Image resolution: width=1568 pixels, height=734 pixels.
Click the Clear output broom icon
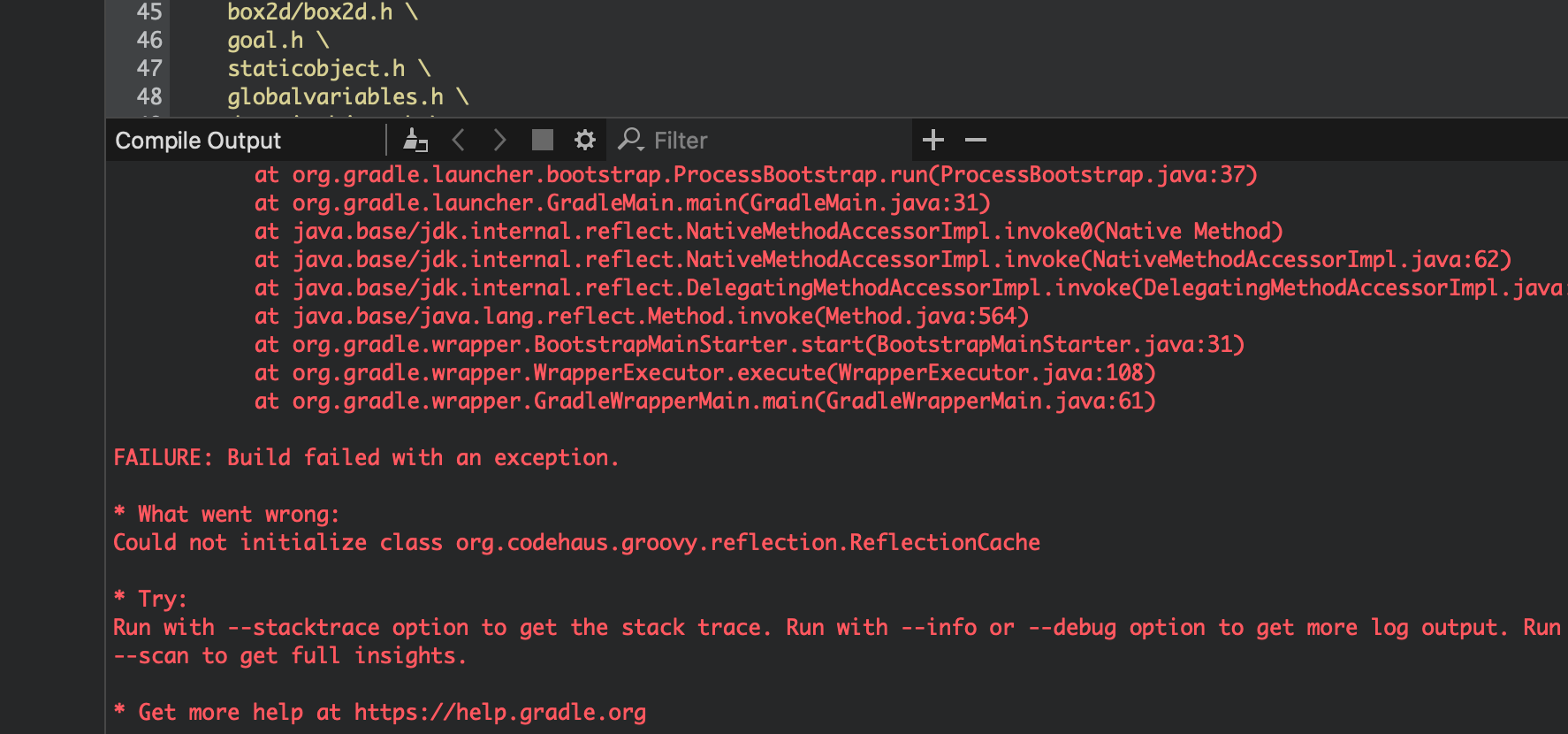[x=415, y=140]
